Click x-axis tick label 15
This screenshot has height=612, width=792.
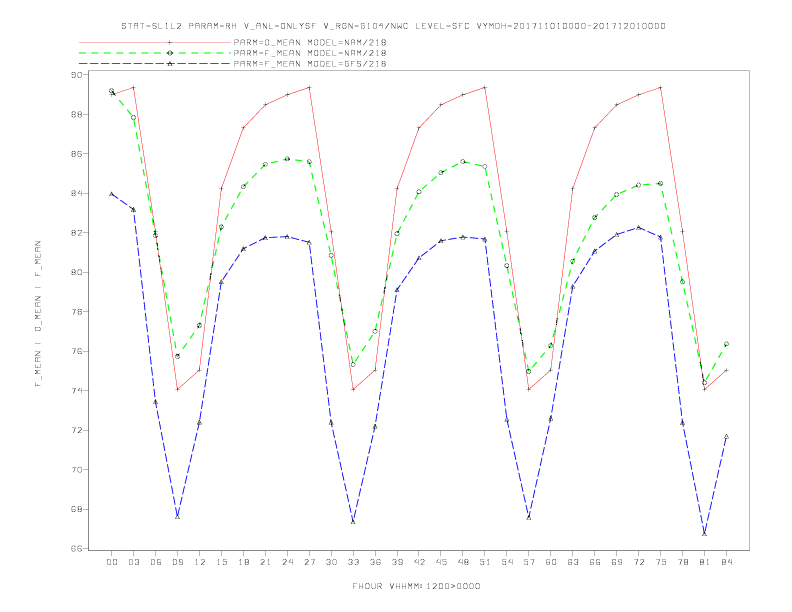221,562
